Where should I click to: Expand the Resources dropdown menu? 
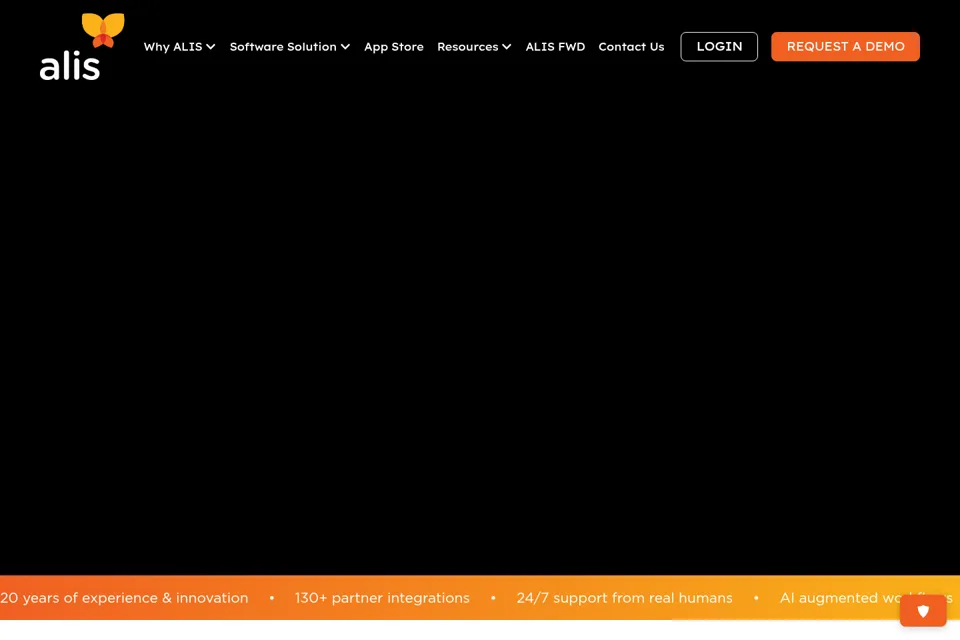pyautogui.click(x=474, y=47)
